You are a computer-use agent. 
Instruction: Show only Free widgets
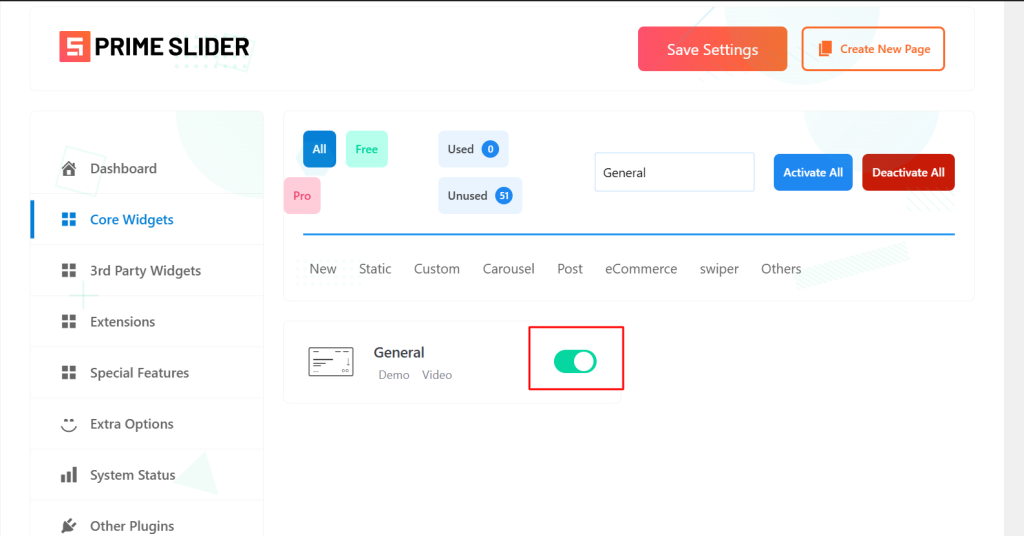366,149
